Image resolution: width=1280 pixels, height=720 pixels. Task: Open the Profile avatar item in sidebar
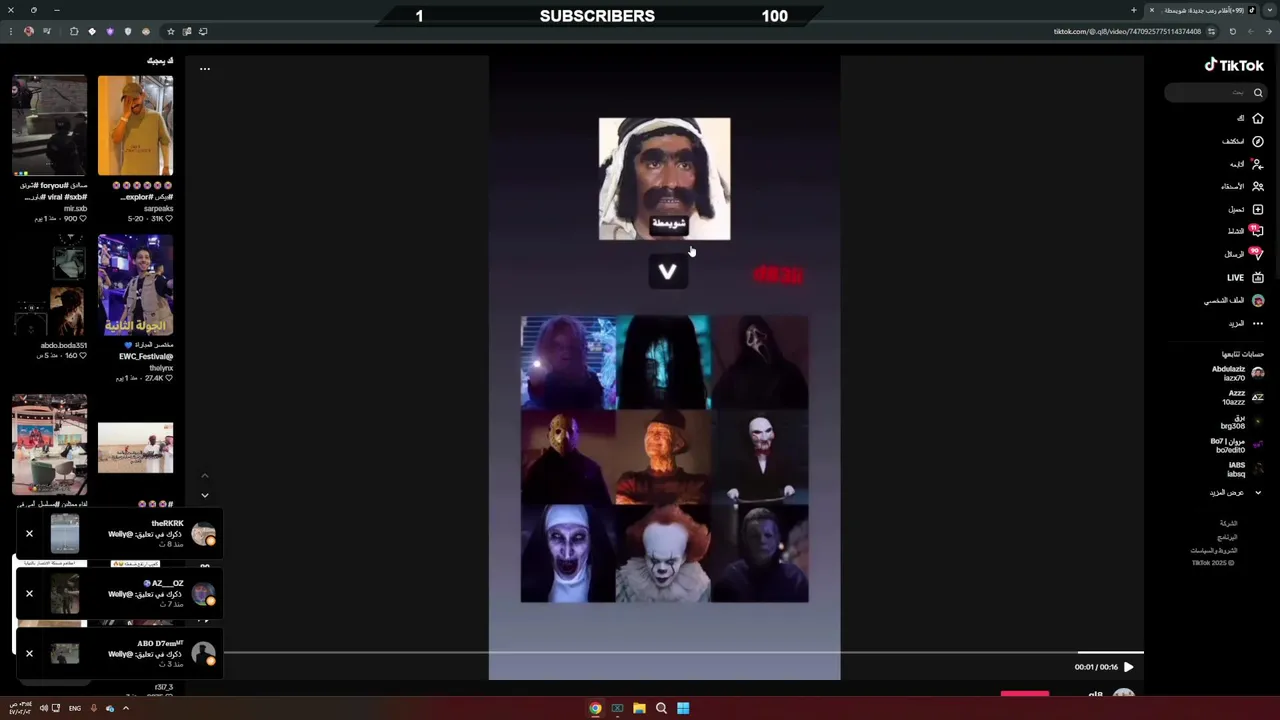(x=1258, y=300)
